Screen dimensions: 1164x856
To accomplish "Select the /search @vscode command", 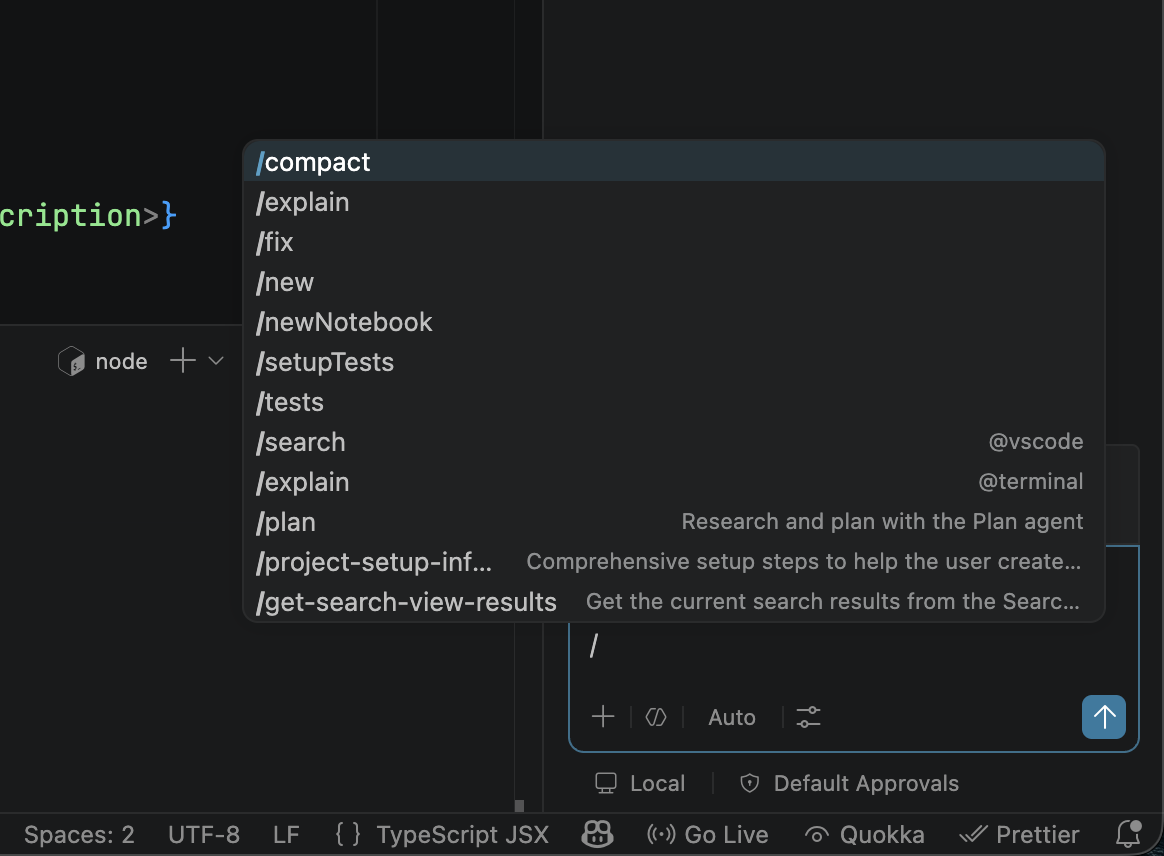I will click(674, 442).
